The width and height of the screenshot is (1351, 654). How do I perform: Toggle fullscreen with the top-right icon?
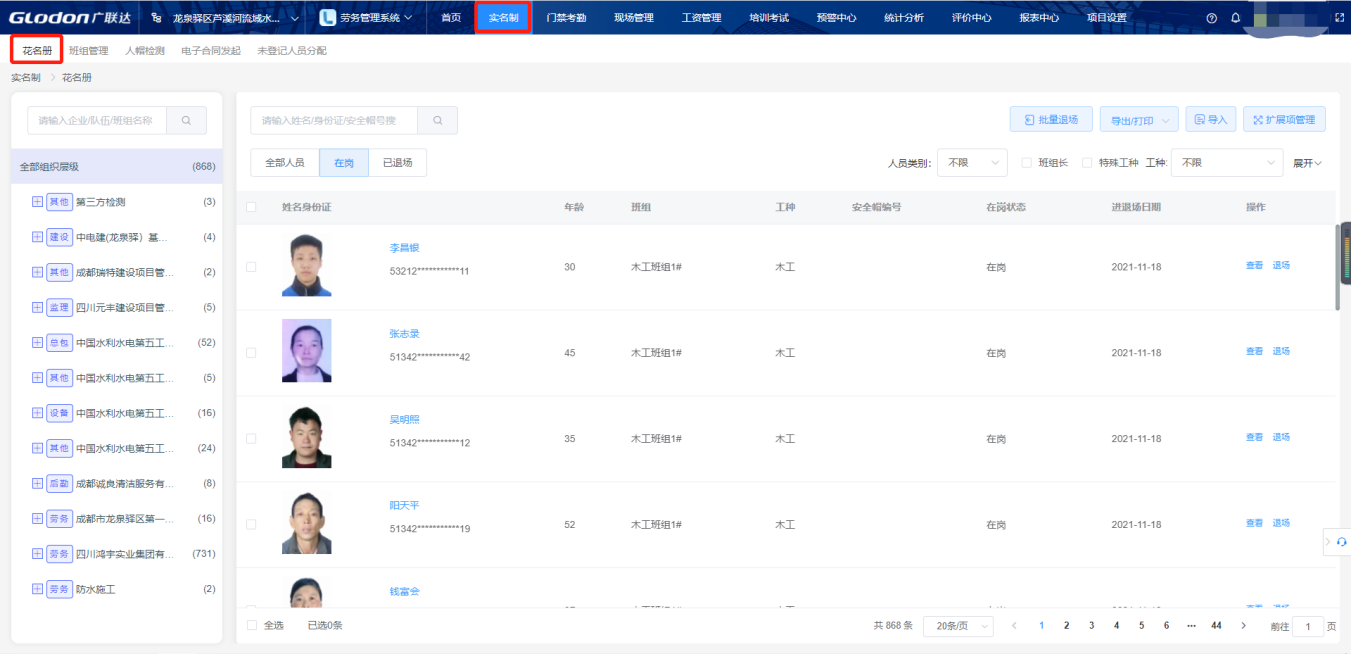coord(1339,18)
